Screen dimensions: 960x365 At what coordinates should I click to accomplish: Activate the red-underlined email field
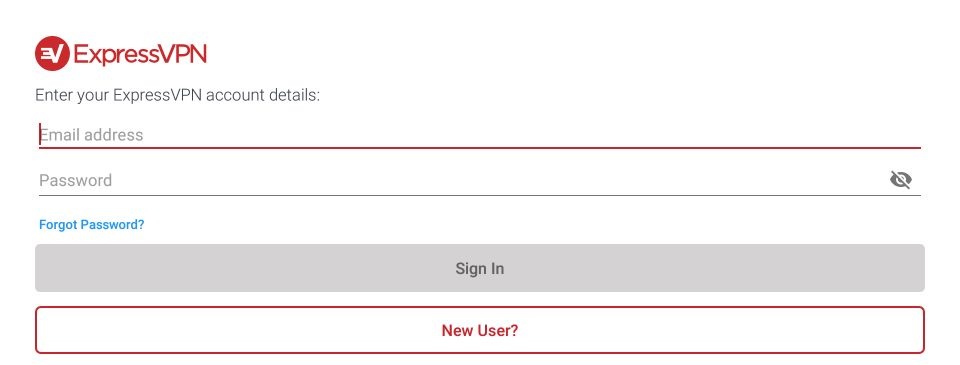(x=479, y=135)
